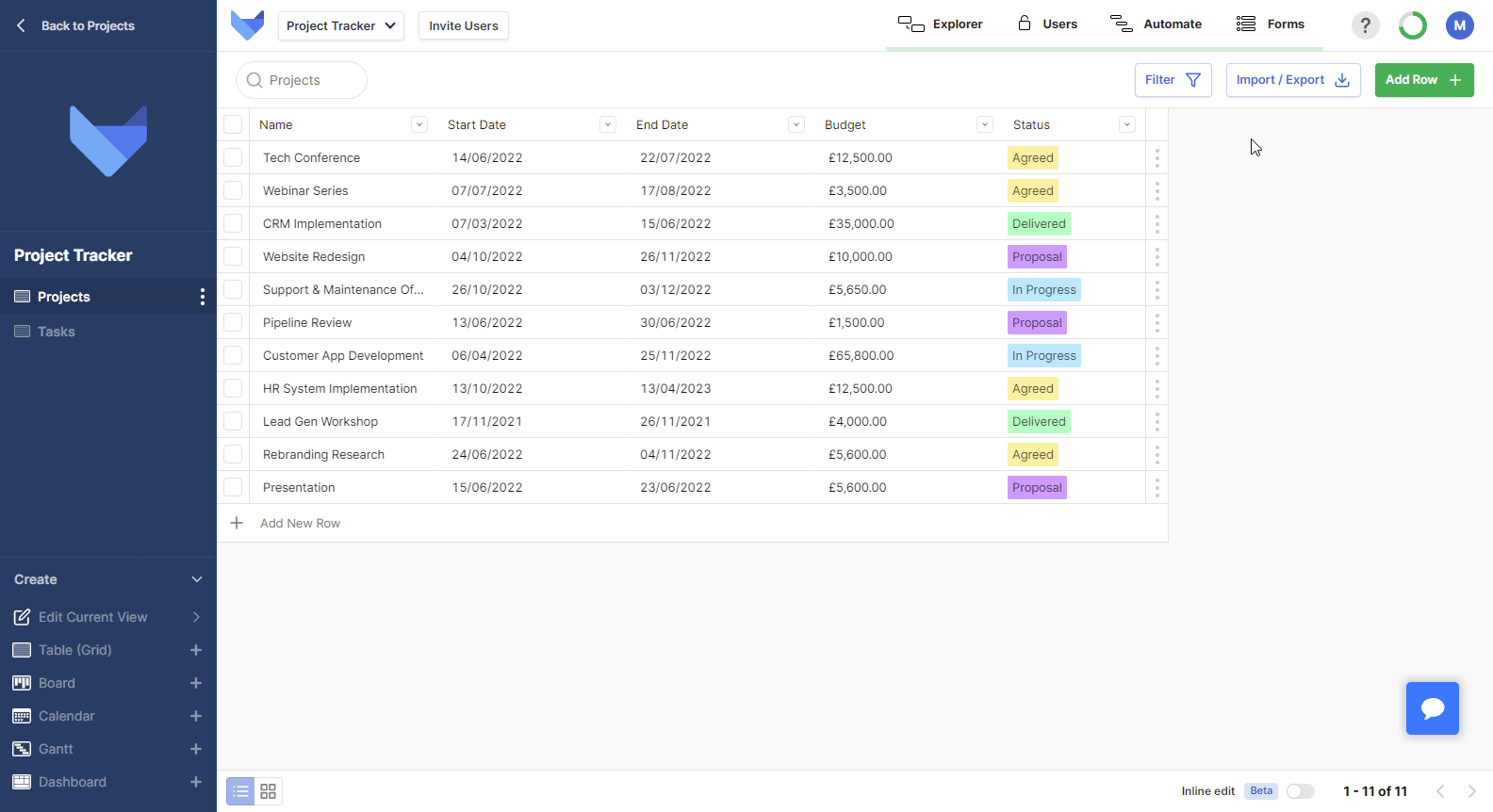Image resolution: width=1493 pixels, height=812 pixels.
Task: Check the CRM Implementation row checkbox
Action: 233,223
